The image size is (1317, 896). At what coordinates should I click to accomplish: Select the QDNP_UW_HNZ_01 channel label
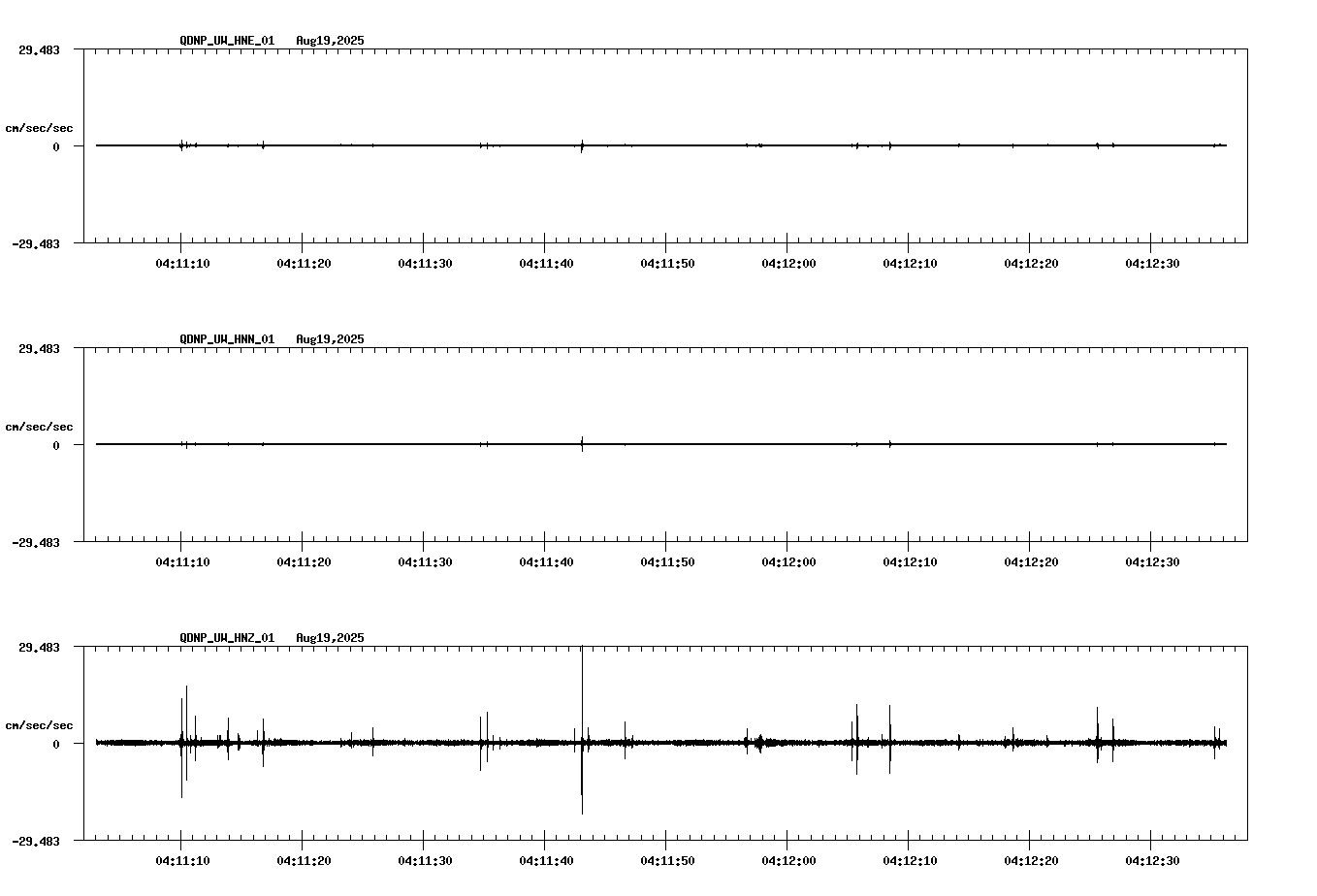click(x=226, y=638)
